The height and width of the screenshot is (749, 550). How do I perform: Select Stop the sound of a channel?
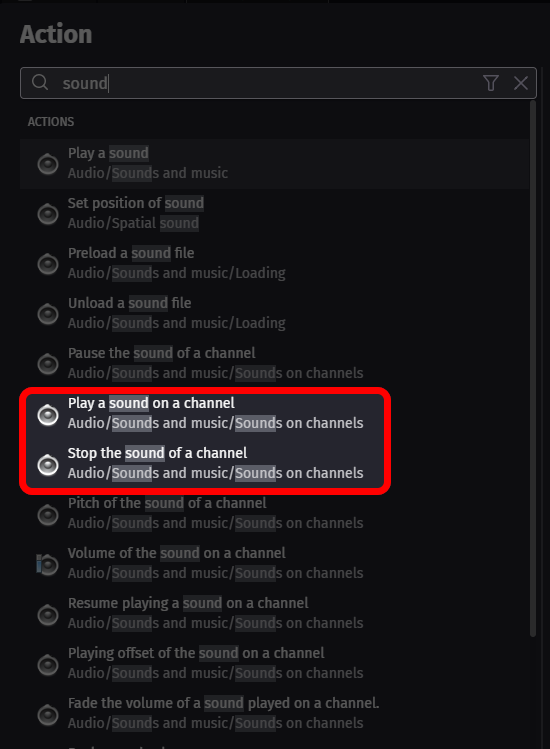(x=205, y=463)
